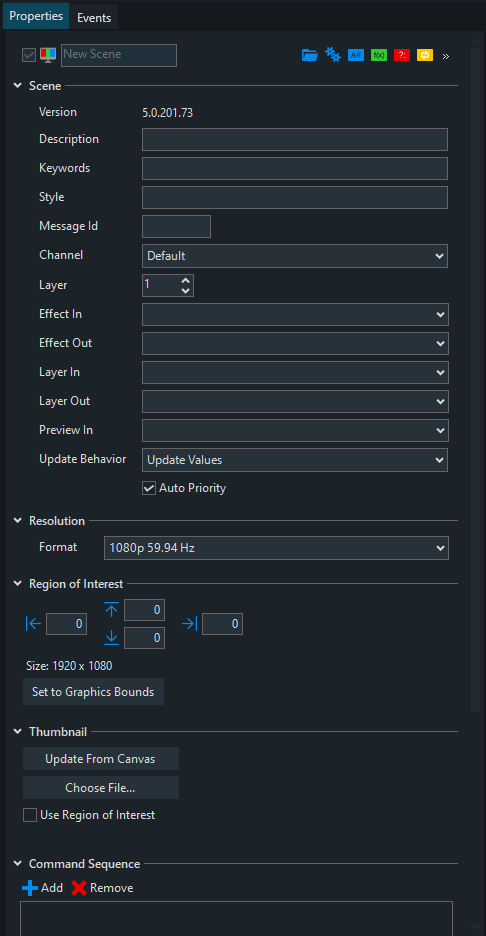The width and height of the screenshot is (486, 936).
Task: Enable Use Region of Interest checkbox
Action: 30,815
